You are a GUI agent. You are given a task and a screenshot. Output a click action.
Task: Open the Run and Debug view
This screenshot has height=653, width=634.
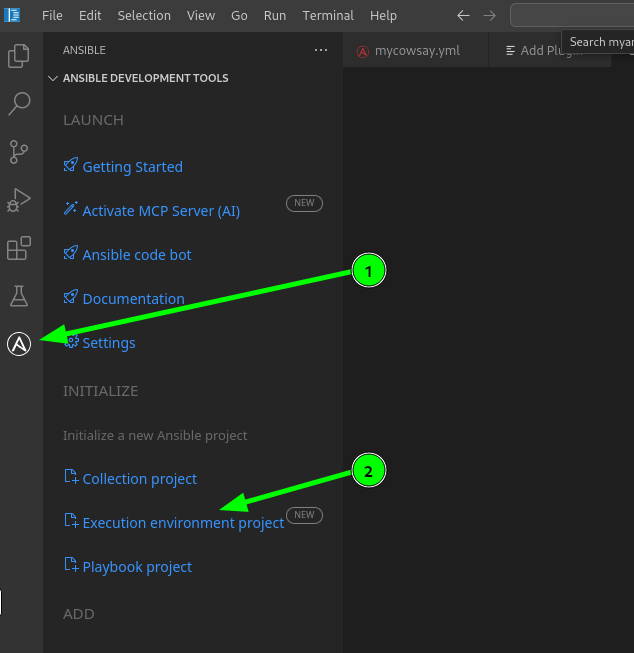(19, 200)
